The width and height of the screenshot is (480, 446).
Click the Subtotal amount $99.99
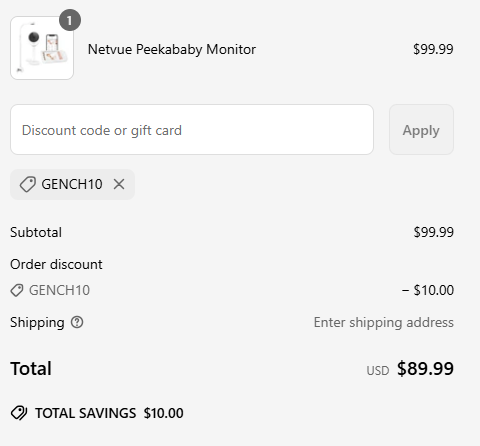click(434, 232)
